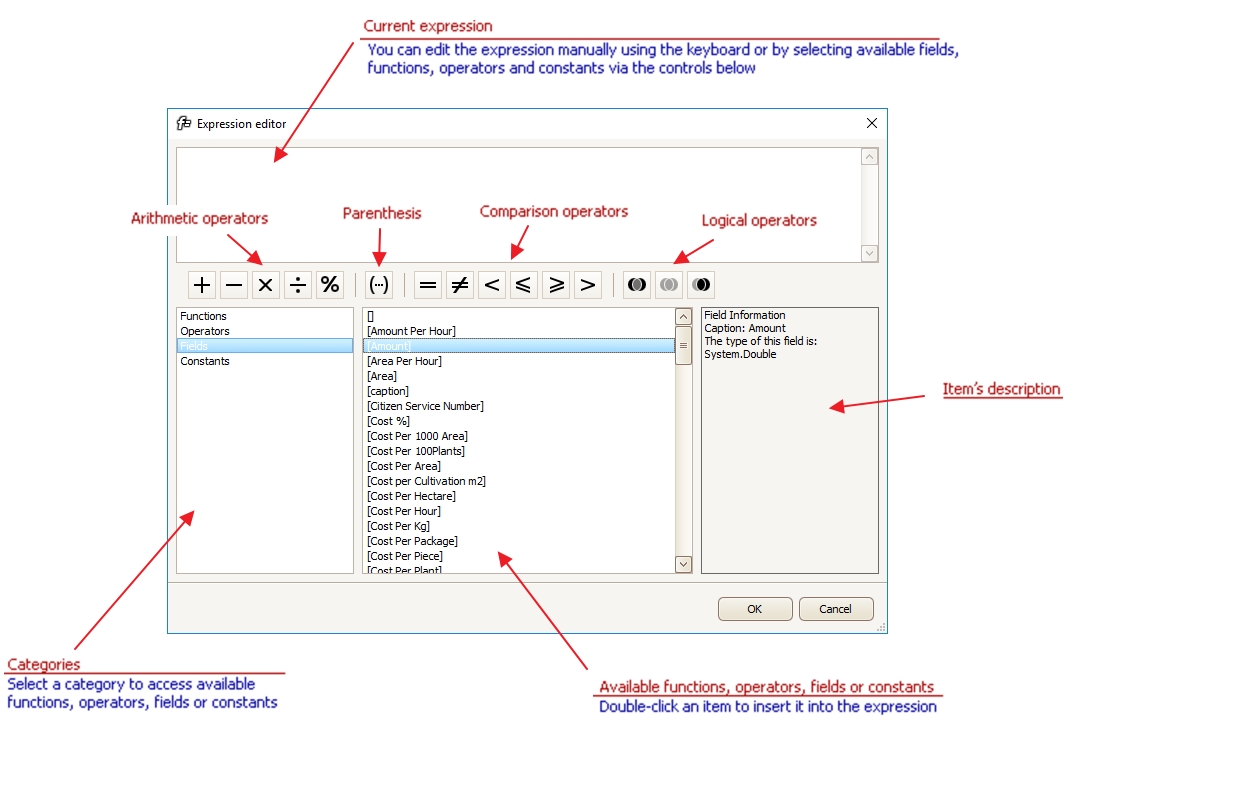Insert the greater-than operator
This screenshot has width=1233, height=809.
point(588,285)
